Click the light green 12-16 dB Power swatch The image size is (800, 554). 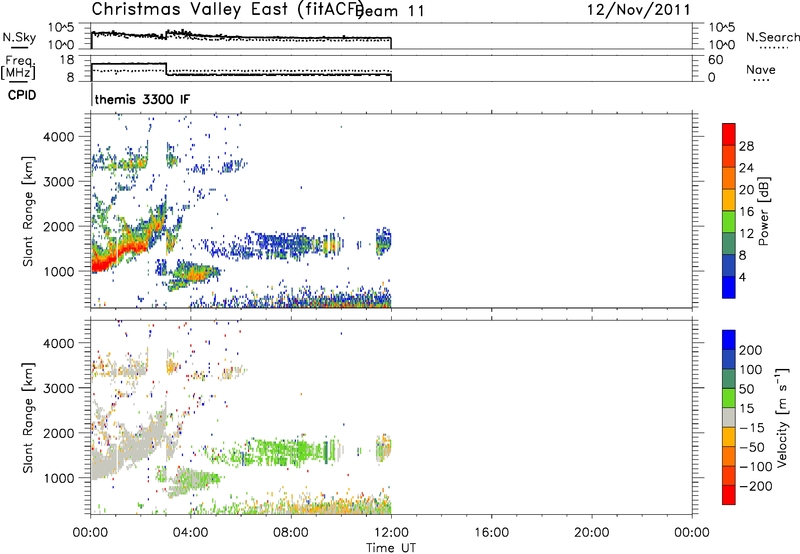tap(729, 222)
